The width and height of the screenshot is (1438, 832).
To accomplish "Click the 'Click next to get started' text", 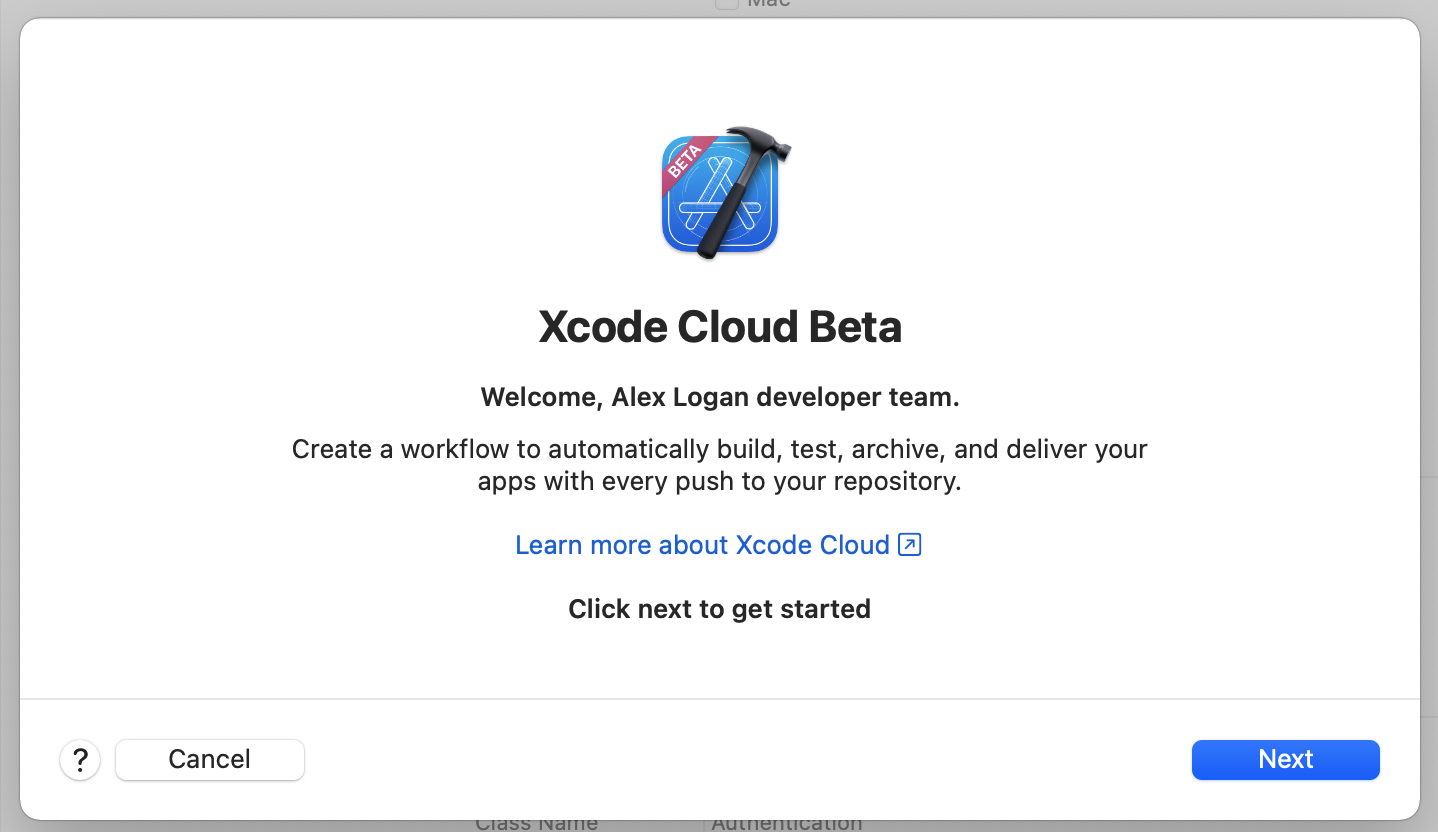I will [720, 609].
